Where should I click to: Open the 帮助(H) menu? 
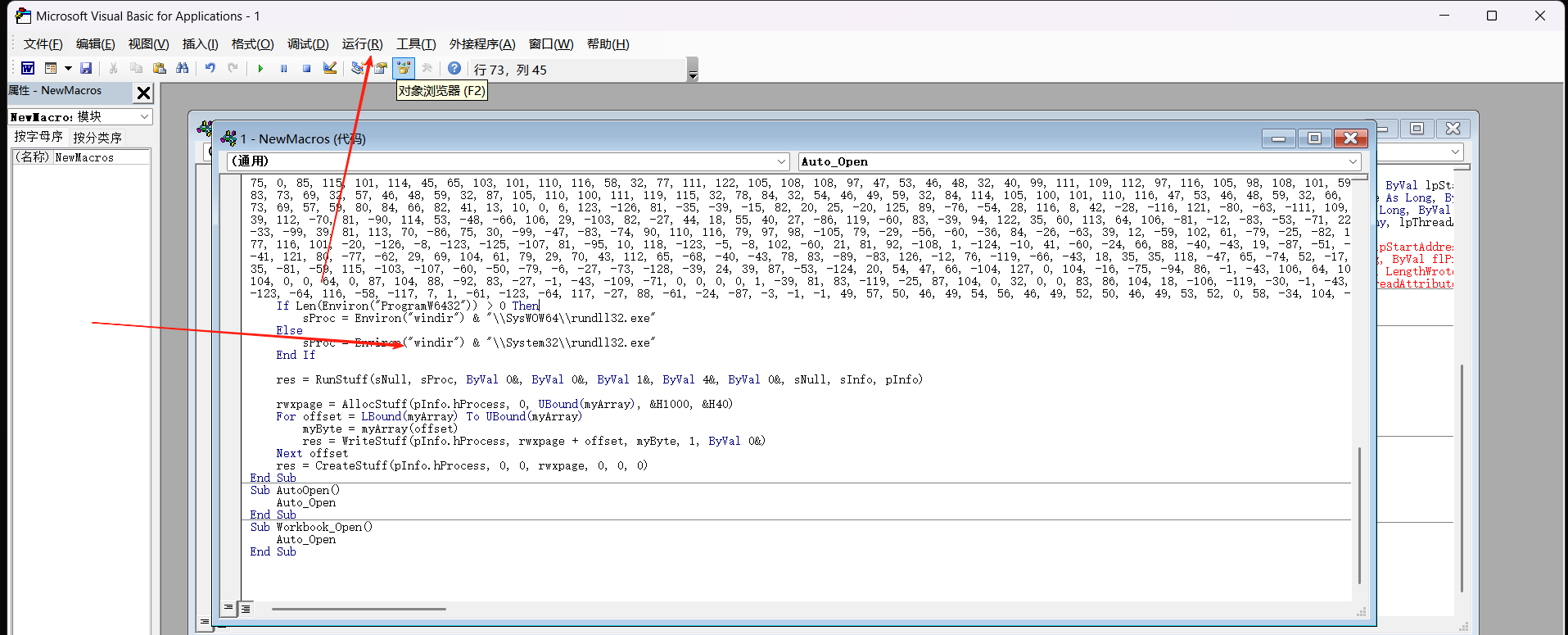tap(608, 44)
